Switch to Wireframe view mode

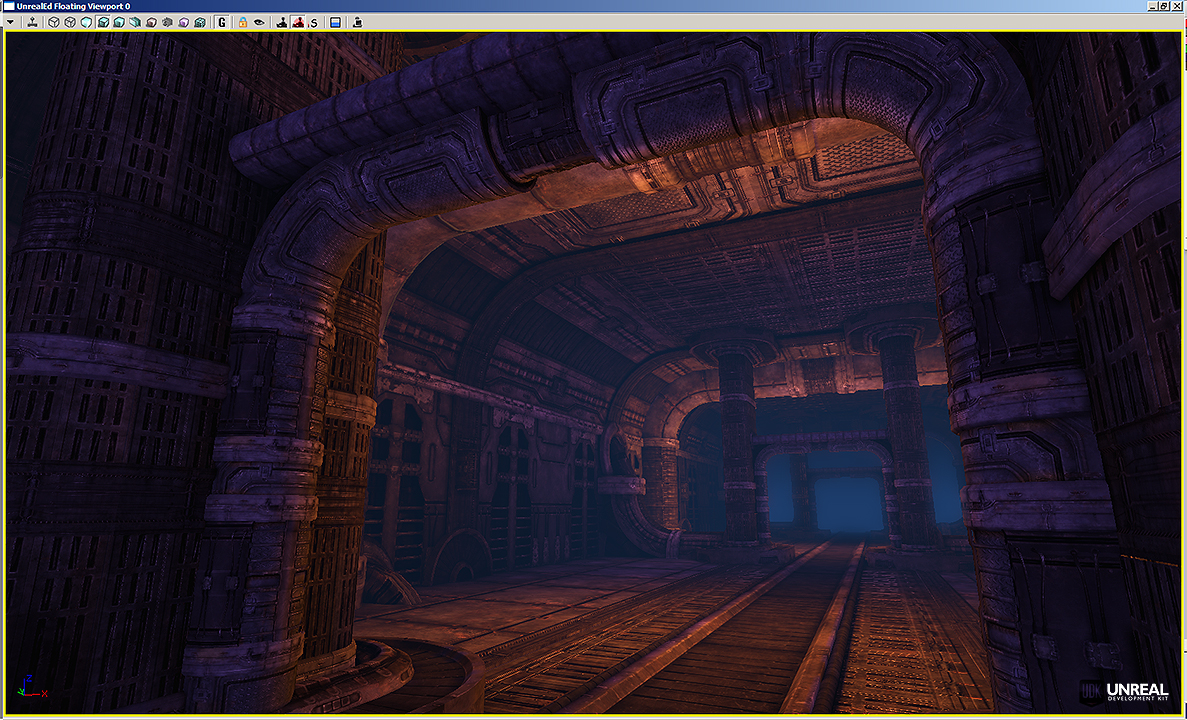[70, 22]
